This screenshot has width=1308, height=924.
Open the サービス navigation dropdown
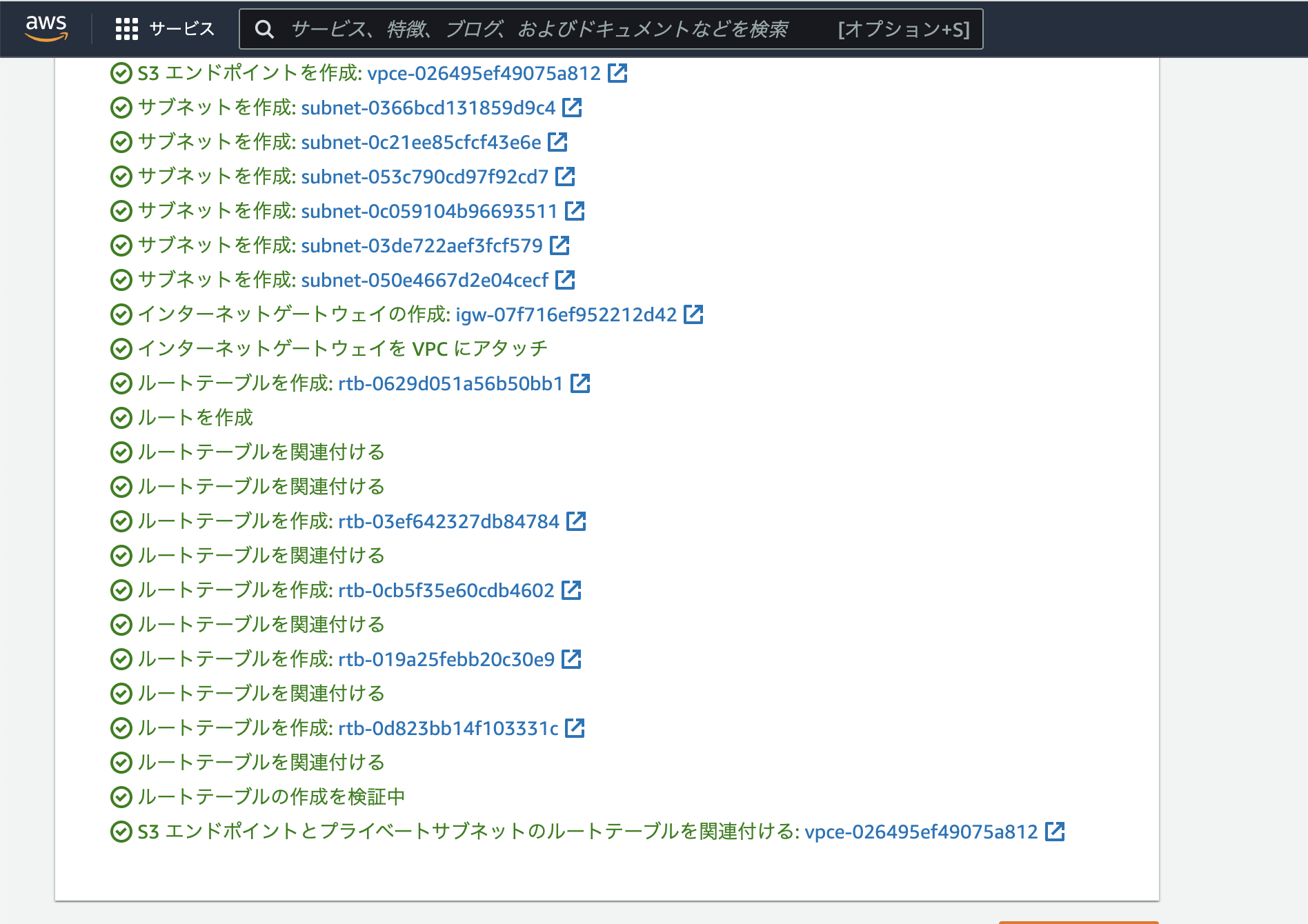coord(180,29)
